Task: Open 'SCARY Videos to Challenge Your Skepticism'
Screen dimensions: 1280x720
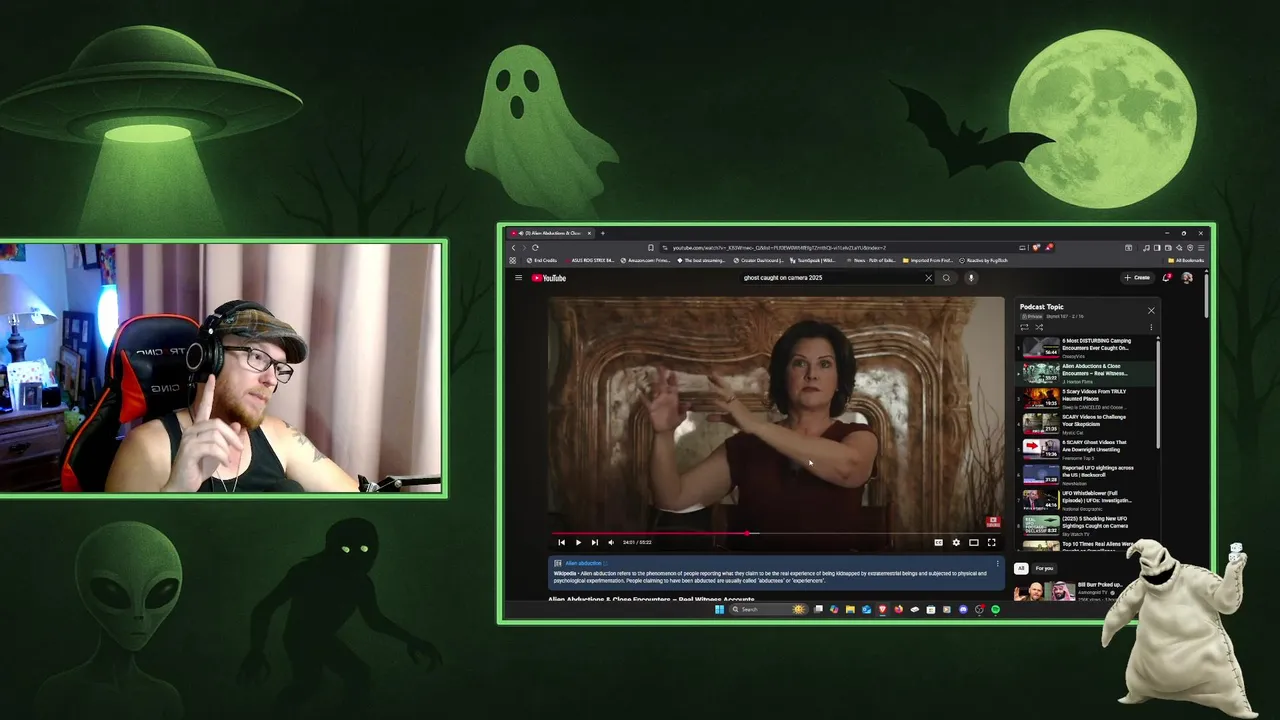Action: pyautogui.click(x=1086, y=423)
